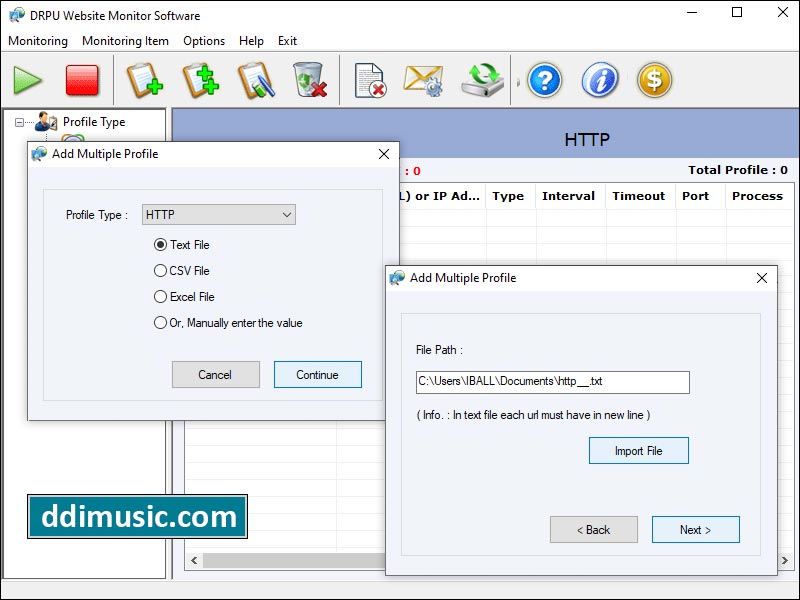Click the Import File button

click(638, 450)
